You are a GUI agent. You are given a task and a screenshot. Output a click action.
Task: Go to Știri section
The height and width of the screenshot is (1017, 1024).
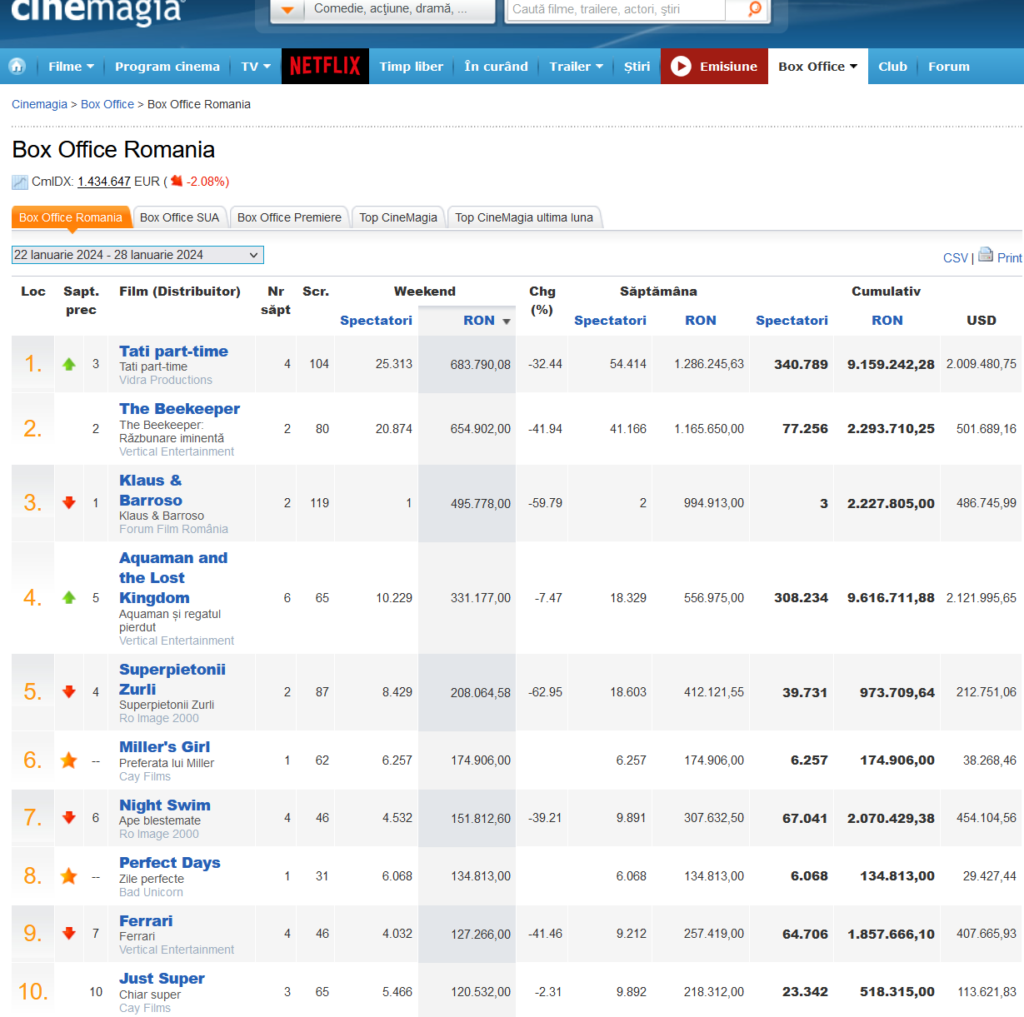(637, 67)
